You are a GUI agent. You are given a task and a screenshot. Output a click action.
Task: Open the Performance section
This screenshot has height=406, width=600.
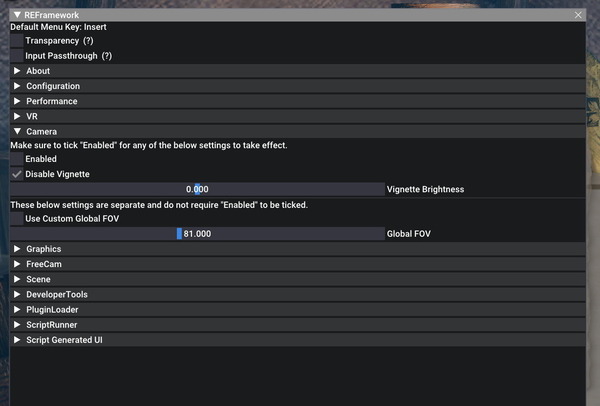point(298,101)
